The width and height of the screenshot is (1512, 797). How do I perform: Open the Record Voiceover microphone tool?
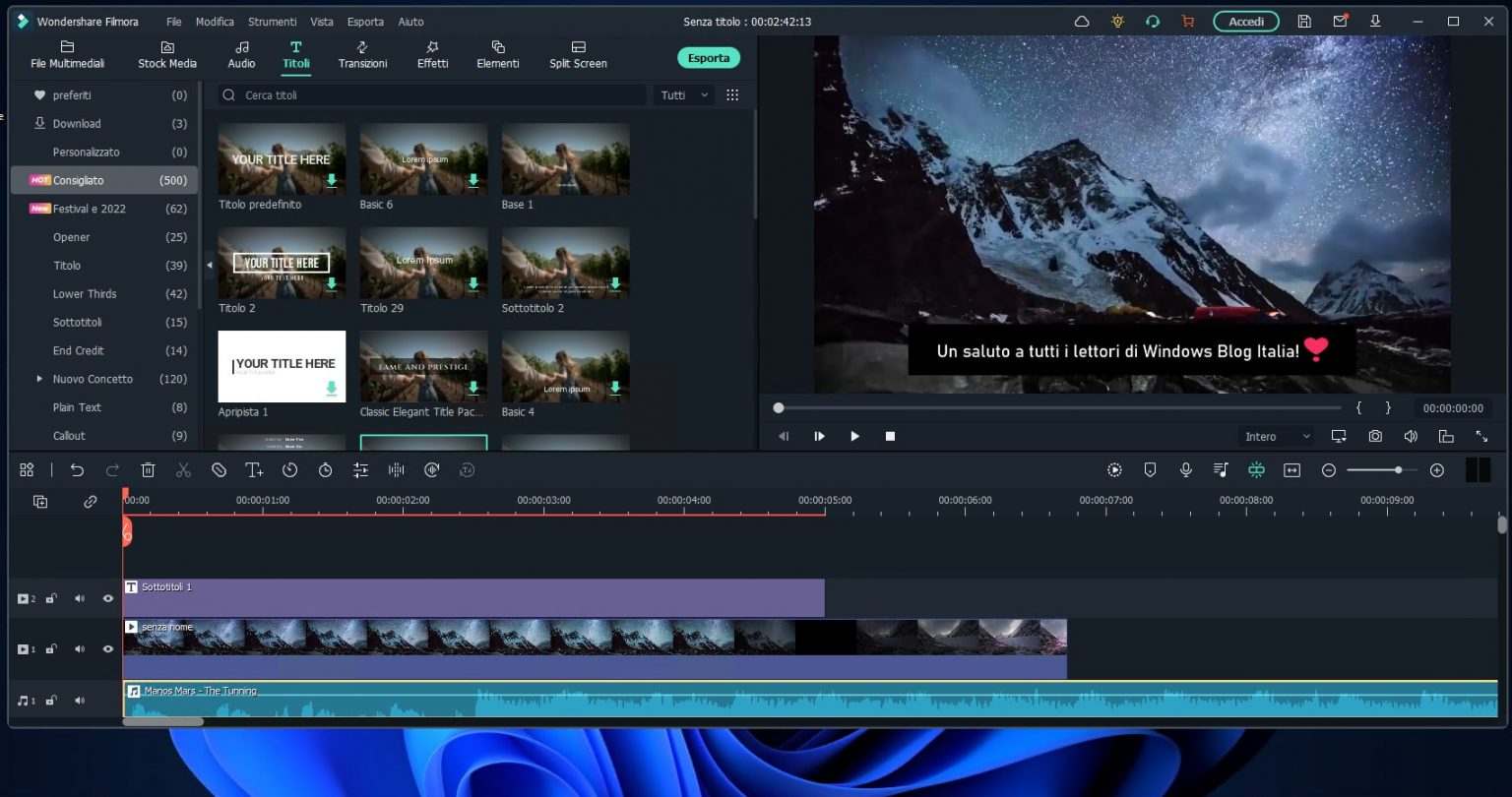(1185, 469)
